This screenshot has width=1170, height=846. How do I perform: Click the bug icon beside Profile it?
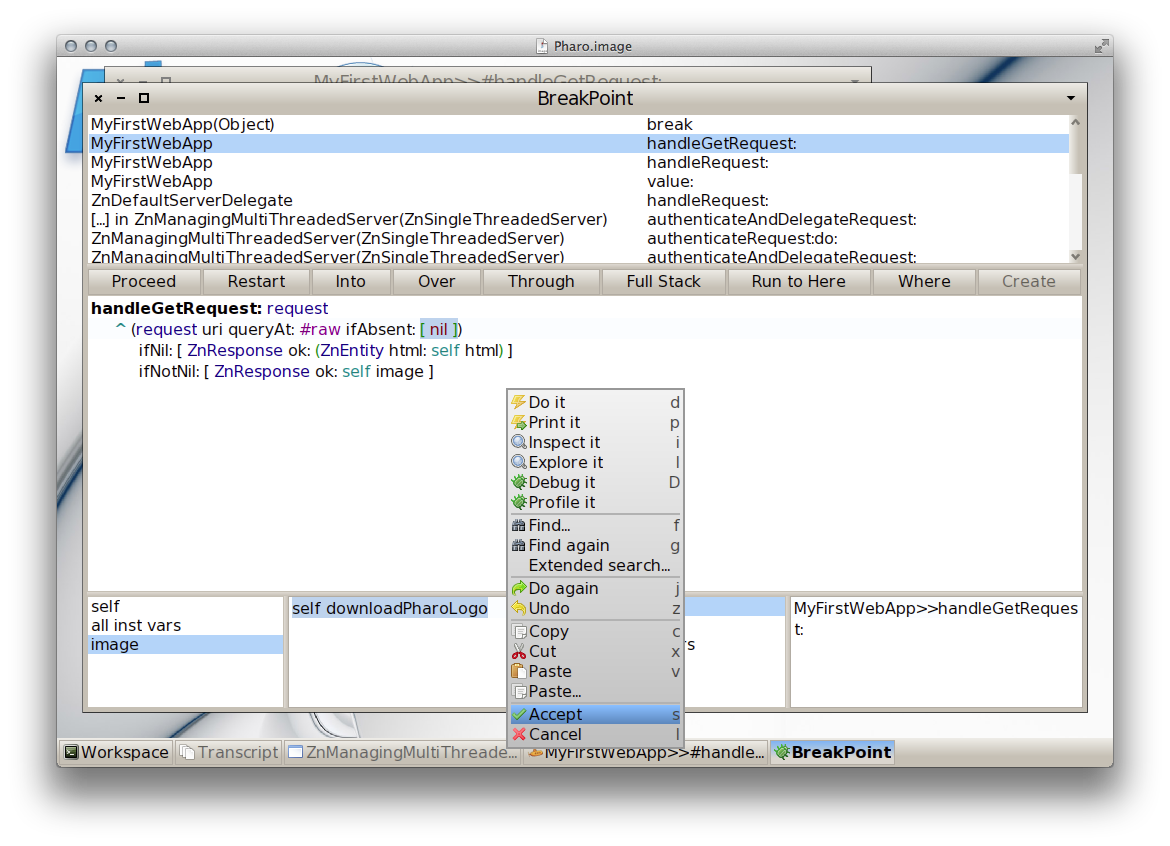tap(519, 502)
